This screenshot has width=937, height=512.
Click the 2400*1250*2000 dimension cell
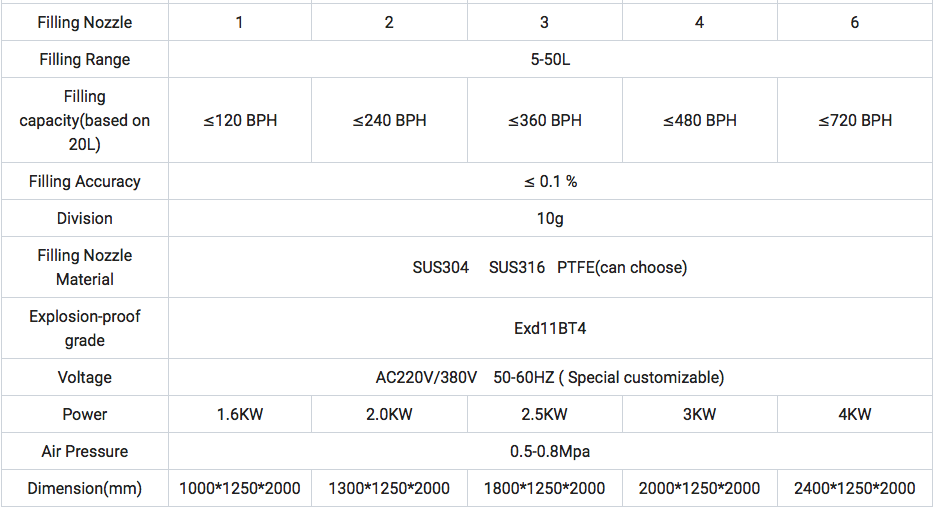[854, 488]
